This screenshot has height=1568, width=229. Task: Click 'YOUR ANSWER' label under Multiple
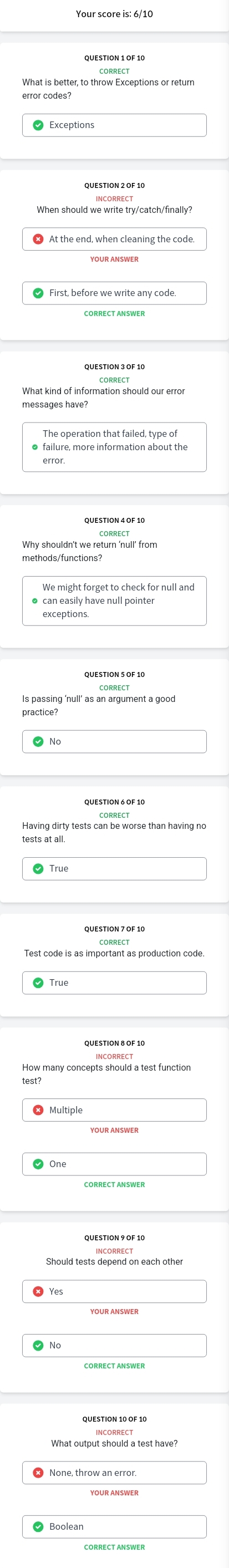click(114, 1131)
